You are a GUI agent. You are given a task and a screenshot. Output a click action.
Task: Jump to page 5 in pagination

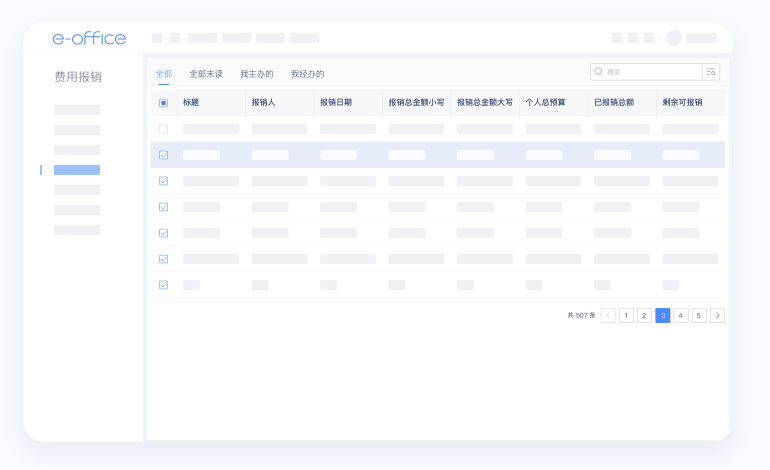coord(699,315)
